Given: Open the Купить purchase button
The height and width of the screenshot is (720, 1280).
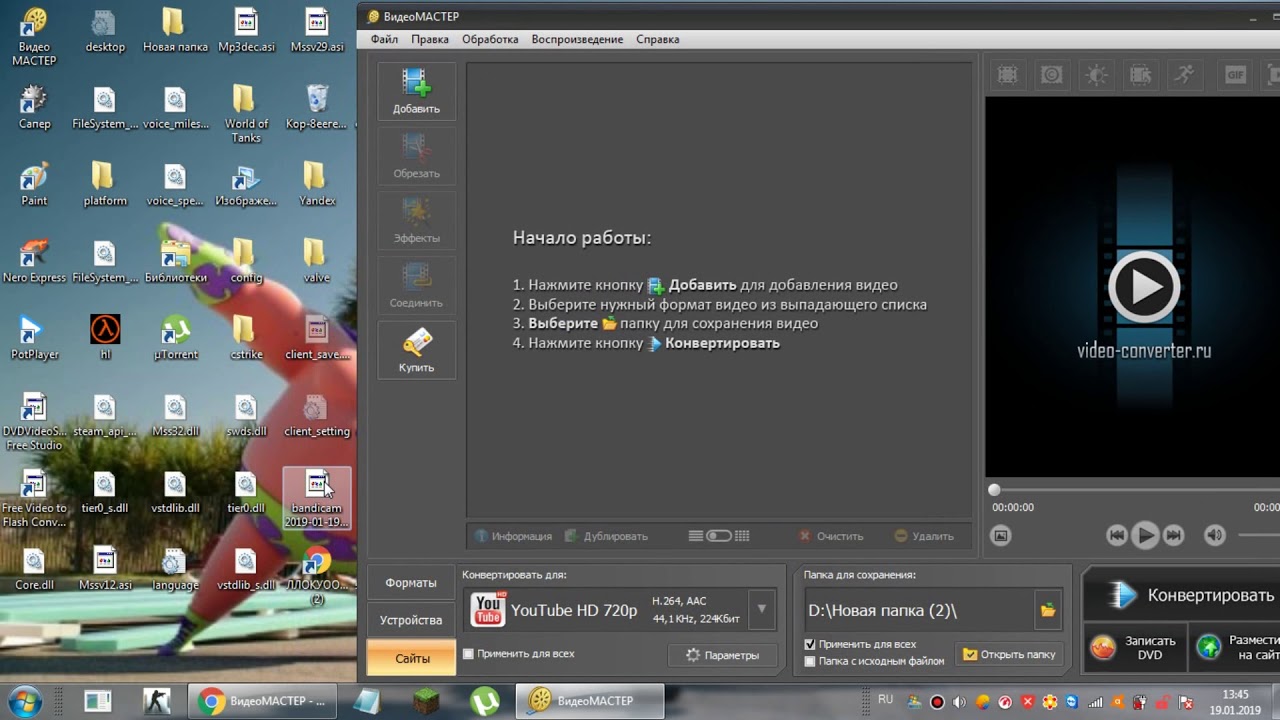Looking at the screenshot, I should [416, 350].
